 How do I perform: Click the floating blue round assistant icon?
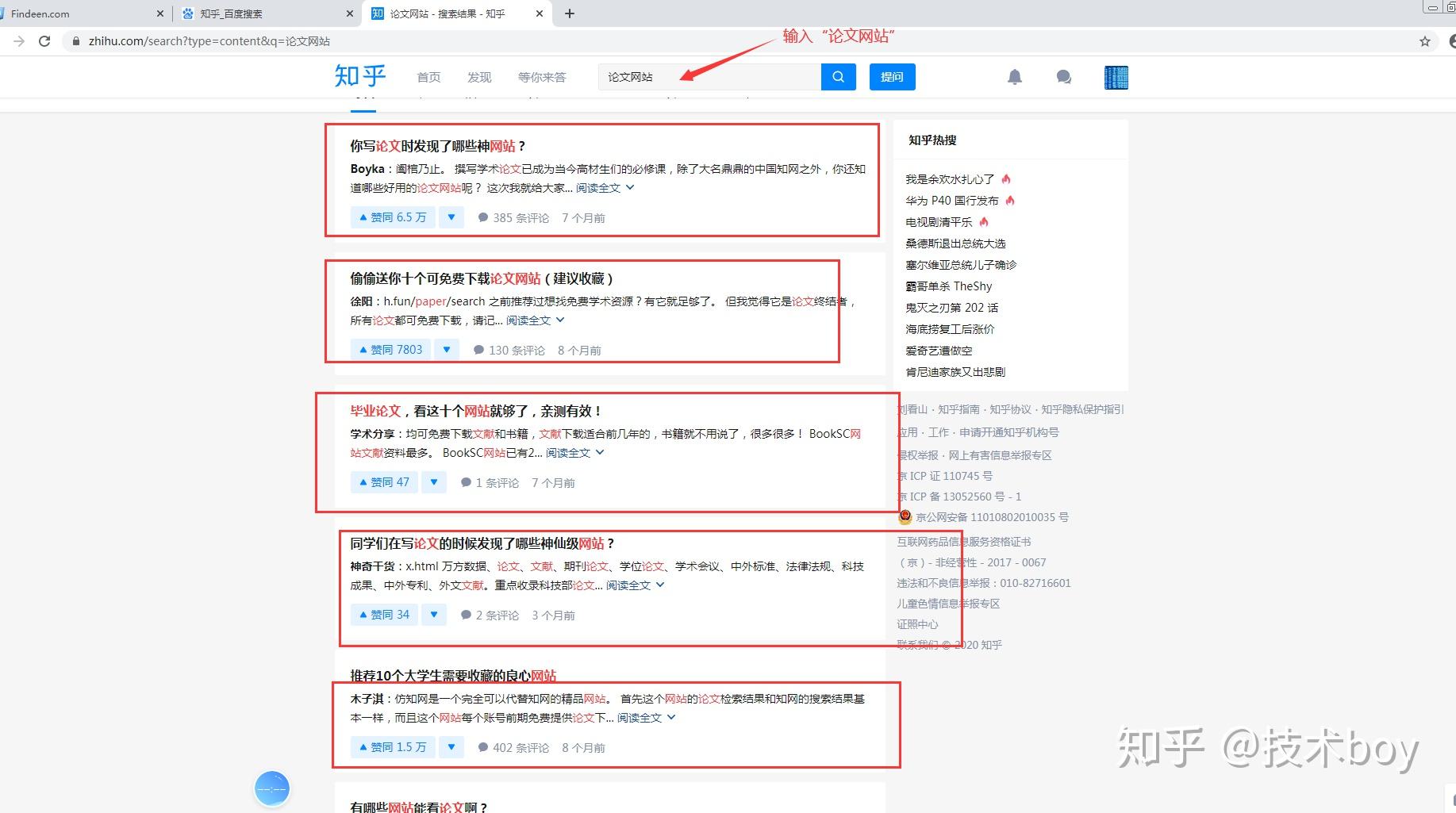272,788
